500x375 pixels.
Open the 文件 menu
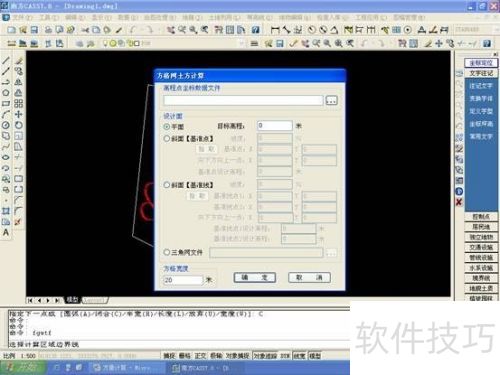pos(22,17)
